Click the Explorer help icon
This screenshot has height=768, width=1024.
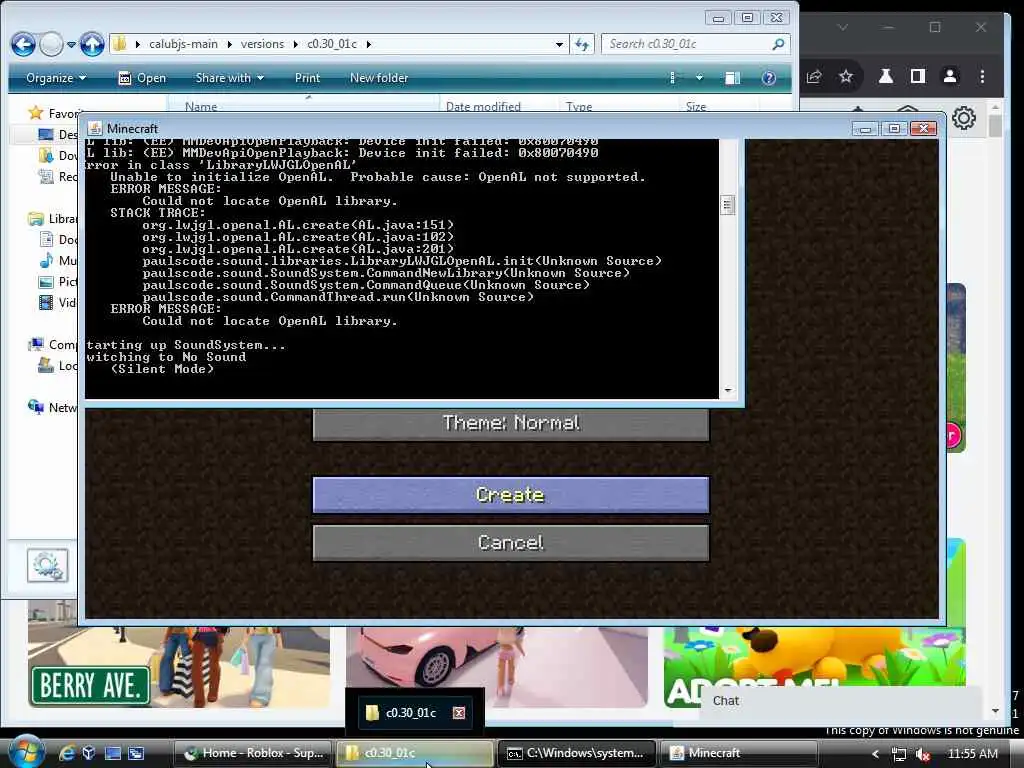tap(769, 78)
